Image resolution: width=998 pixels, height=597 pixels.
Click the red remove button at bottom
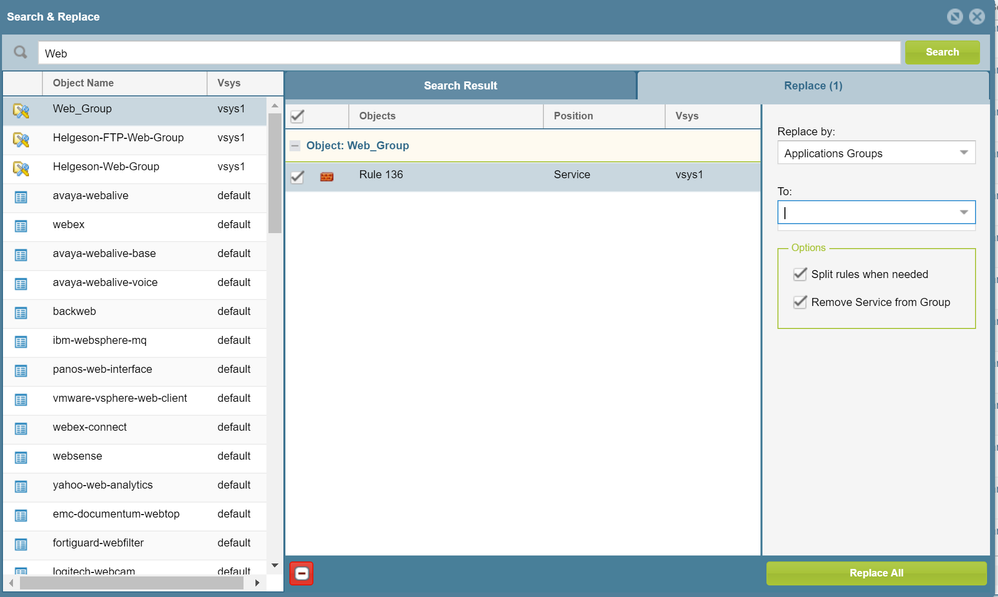301,573
